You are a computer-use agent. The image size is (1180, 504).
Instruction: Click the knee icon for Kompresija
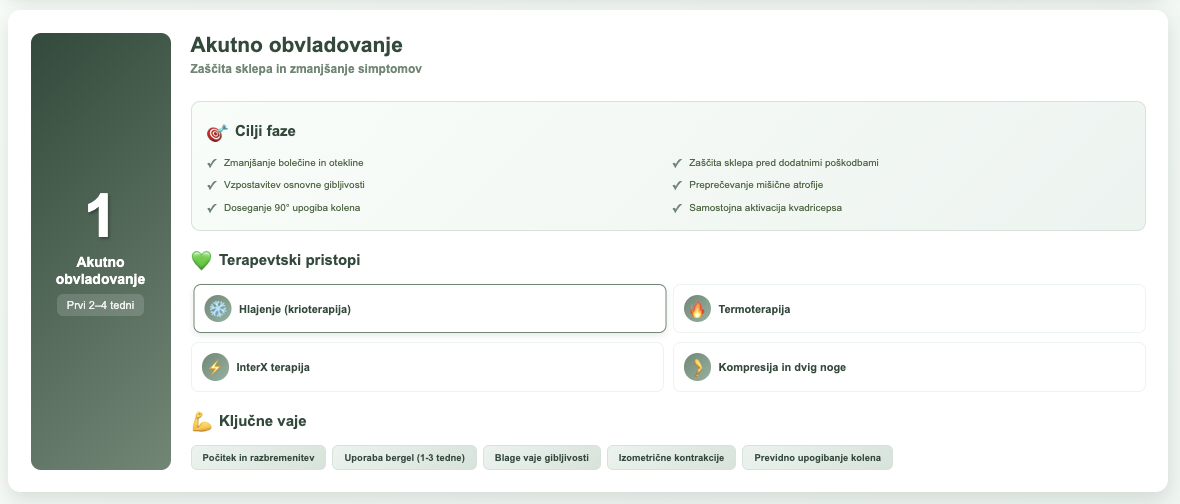(x=698, y=367)
